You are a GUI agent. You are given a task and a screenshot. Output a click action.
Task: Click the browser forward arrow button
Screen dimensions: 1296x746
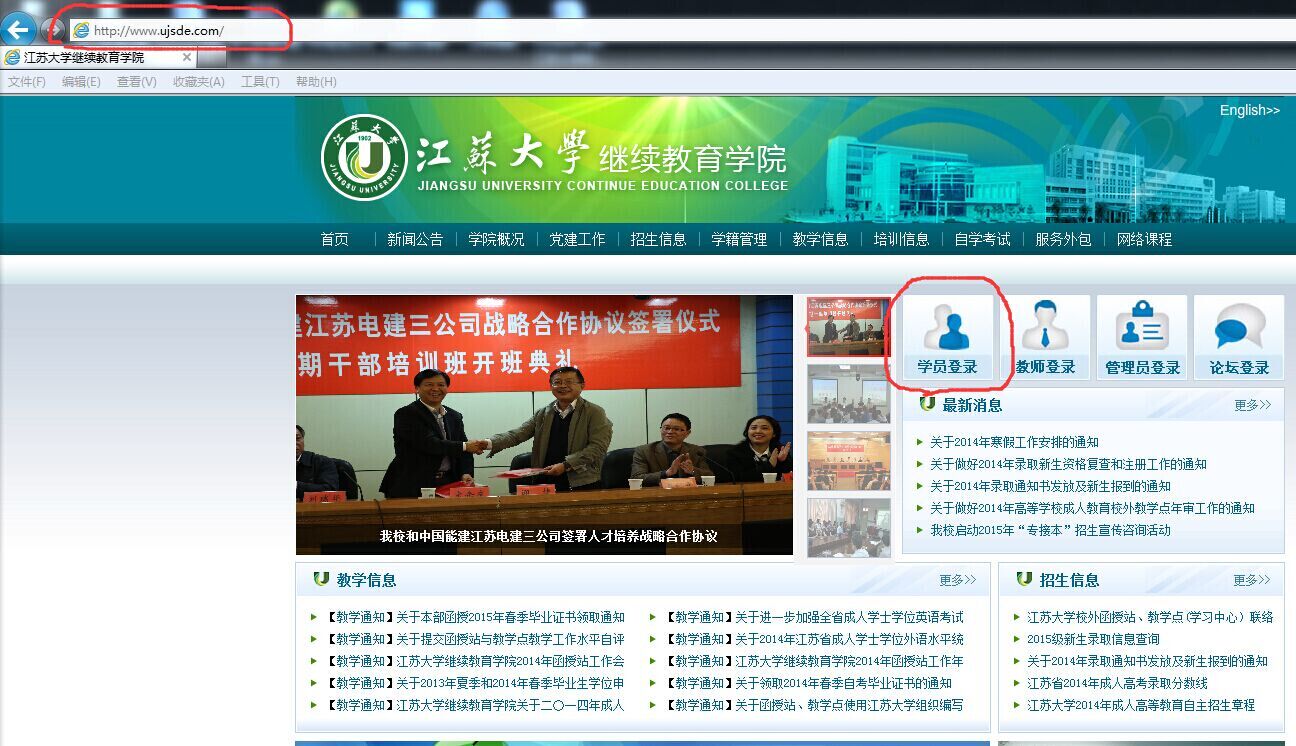pos(53,30)
